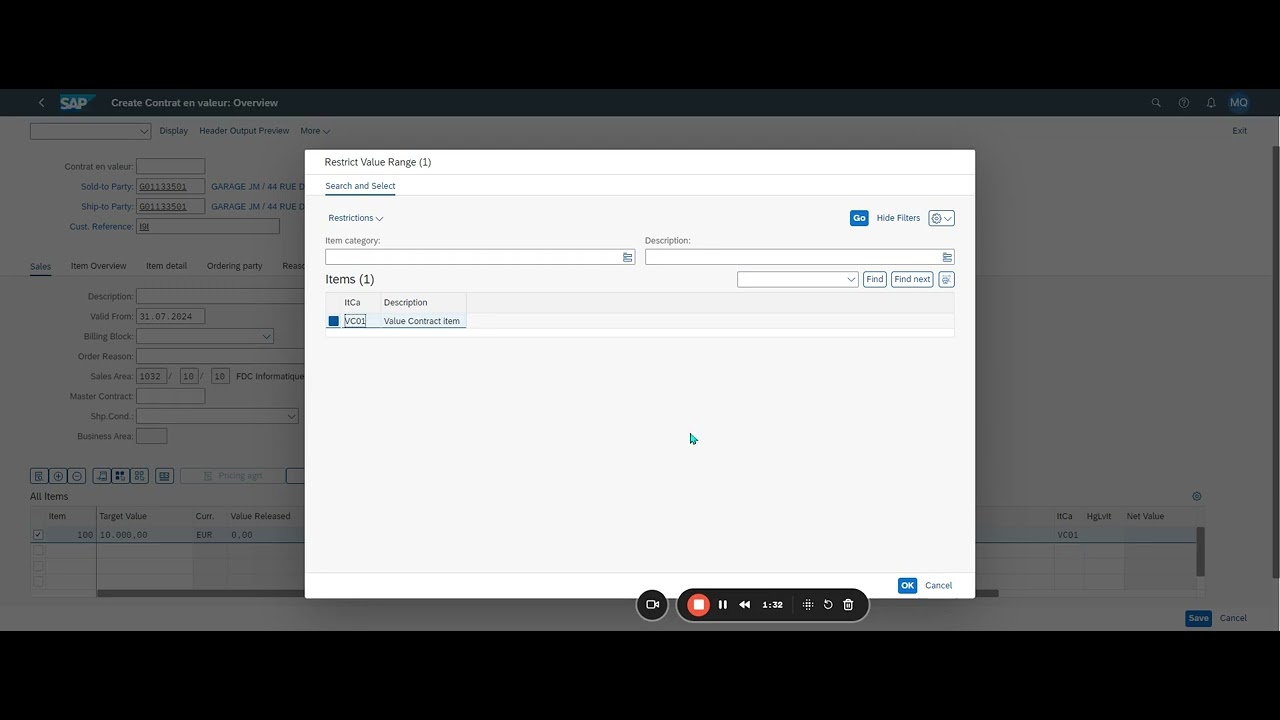Open the filter settings gear dropdown
Image resolution: width=1280 pixels, height=720 pixels.
(x=941, y=218)
